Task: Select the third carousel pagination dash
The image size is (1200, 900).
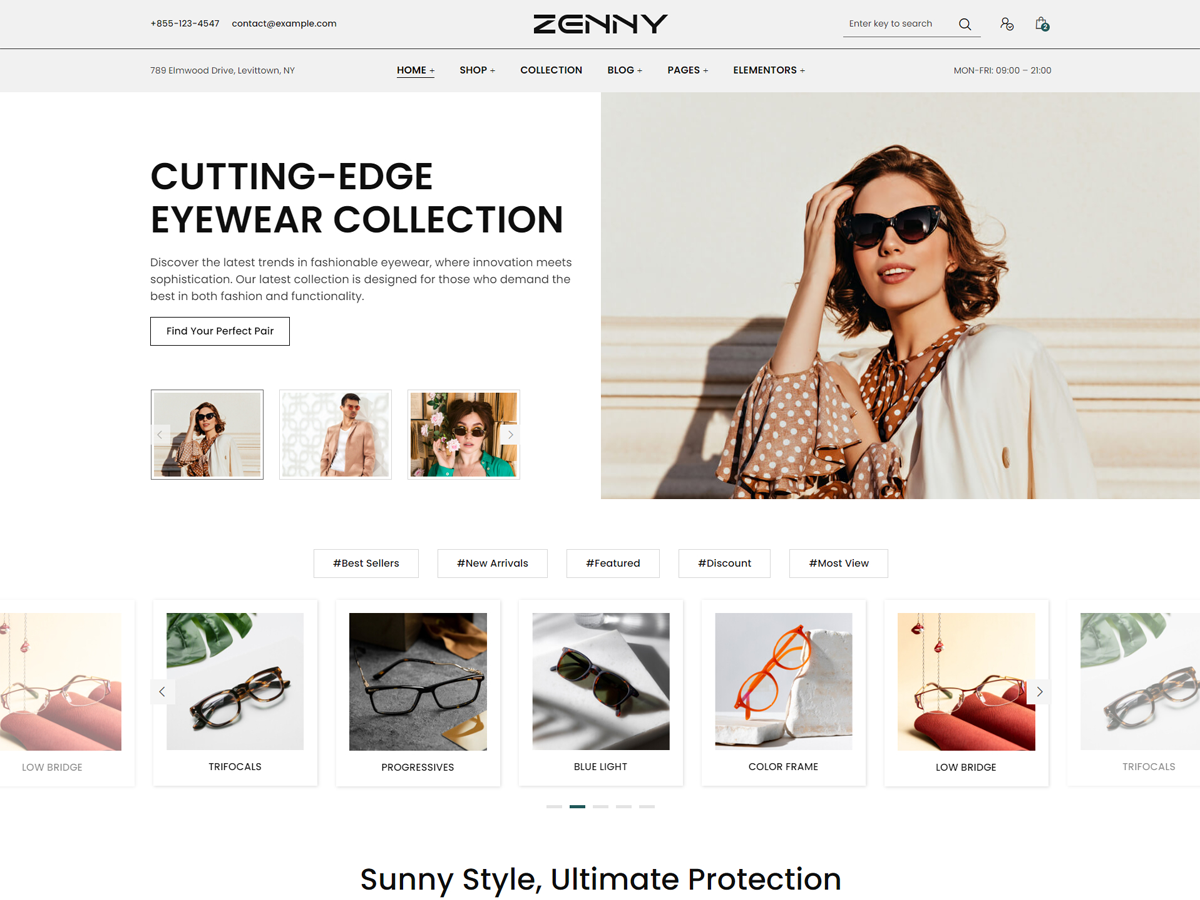Action: (x=600, y=806)
